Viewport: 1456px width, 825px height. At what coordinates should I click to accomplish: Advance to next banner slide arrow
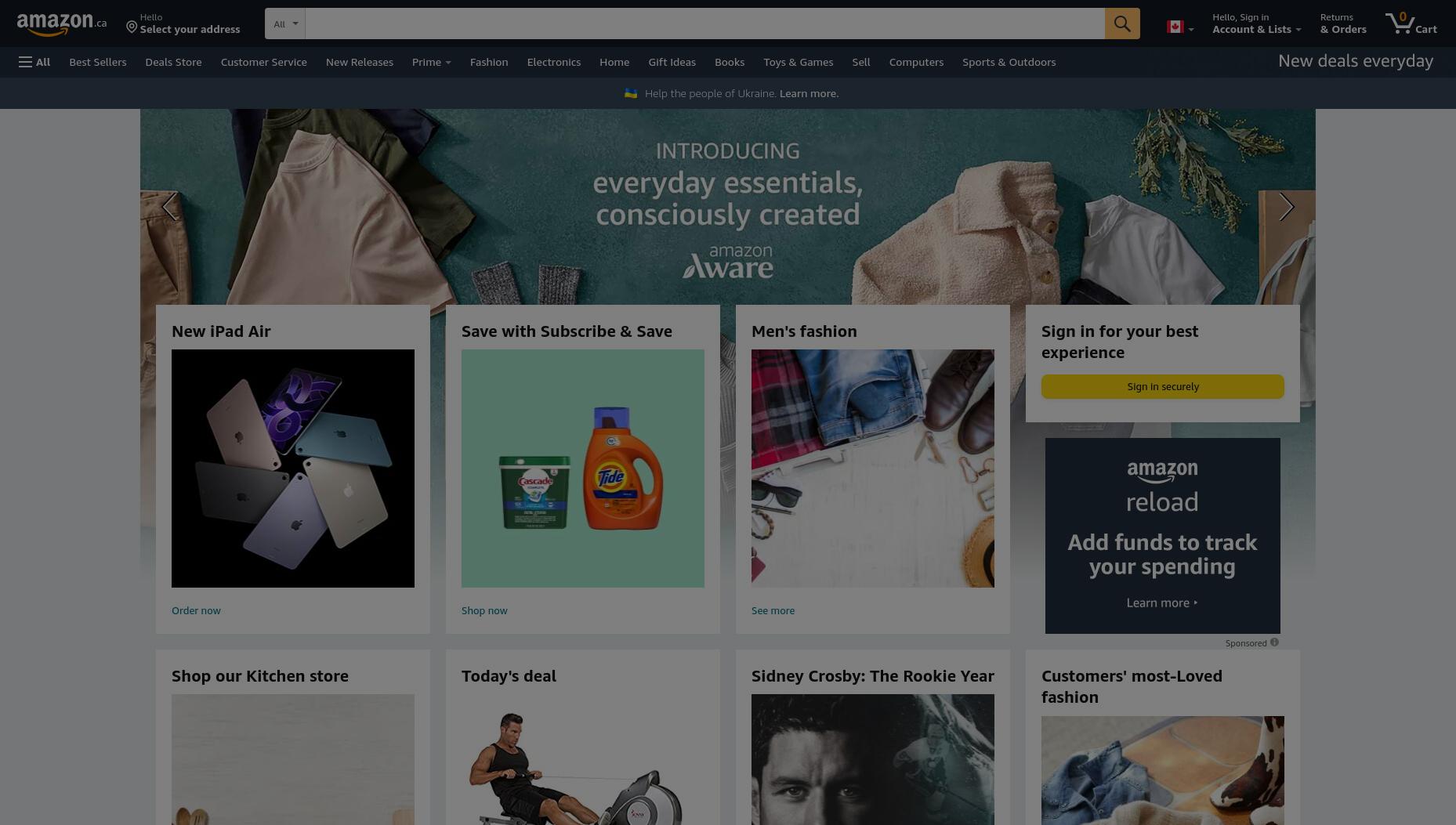tap(1286, 207)
